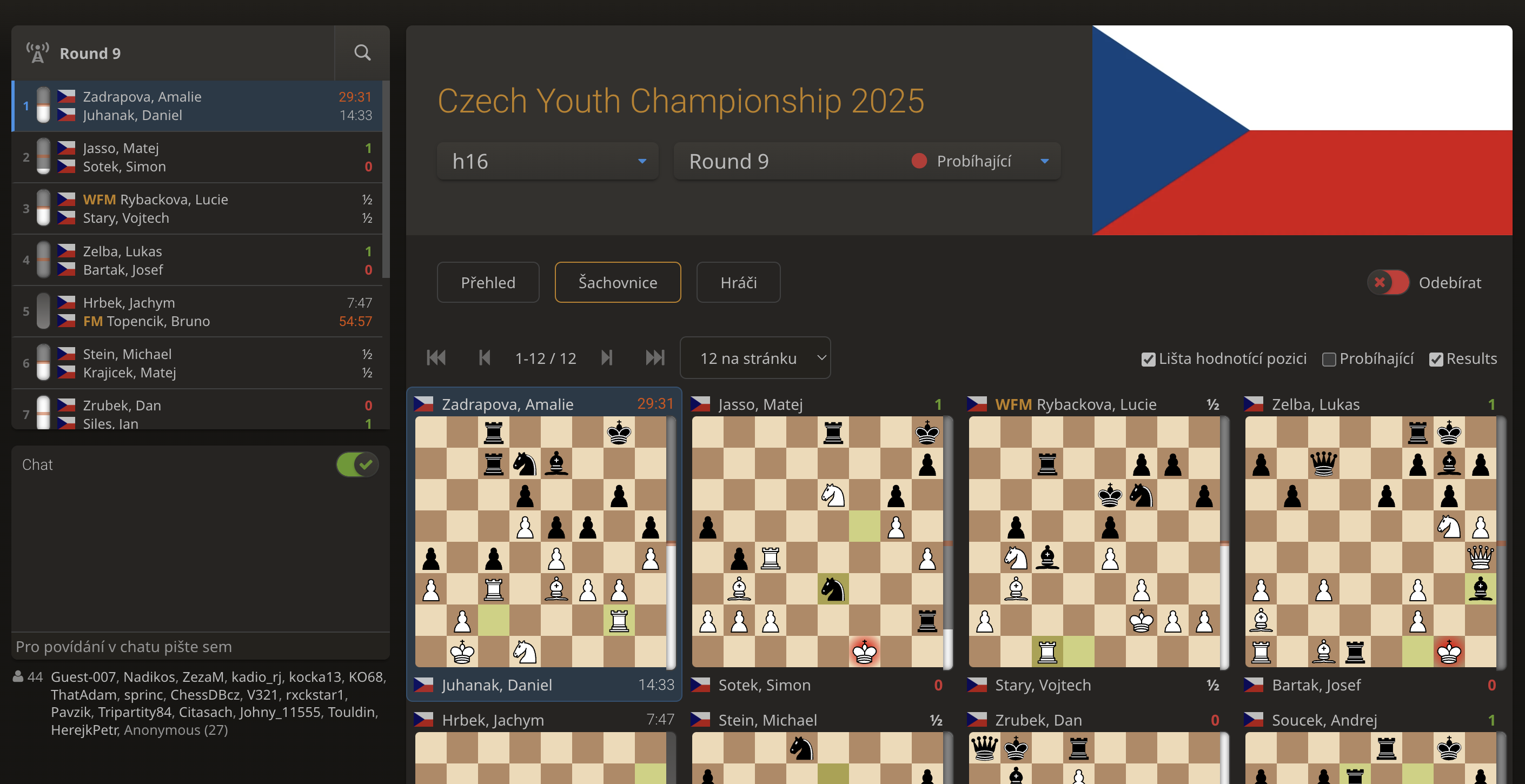Jump to last page of boards
The image size is (1525, 784).
[x=655, y=358]
